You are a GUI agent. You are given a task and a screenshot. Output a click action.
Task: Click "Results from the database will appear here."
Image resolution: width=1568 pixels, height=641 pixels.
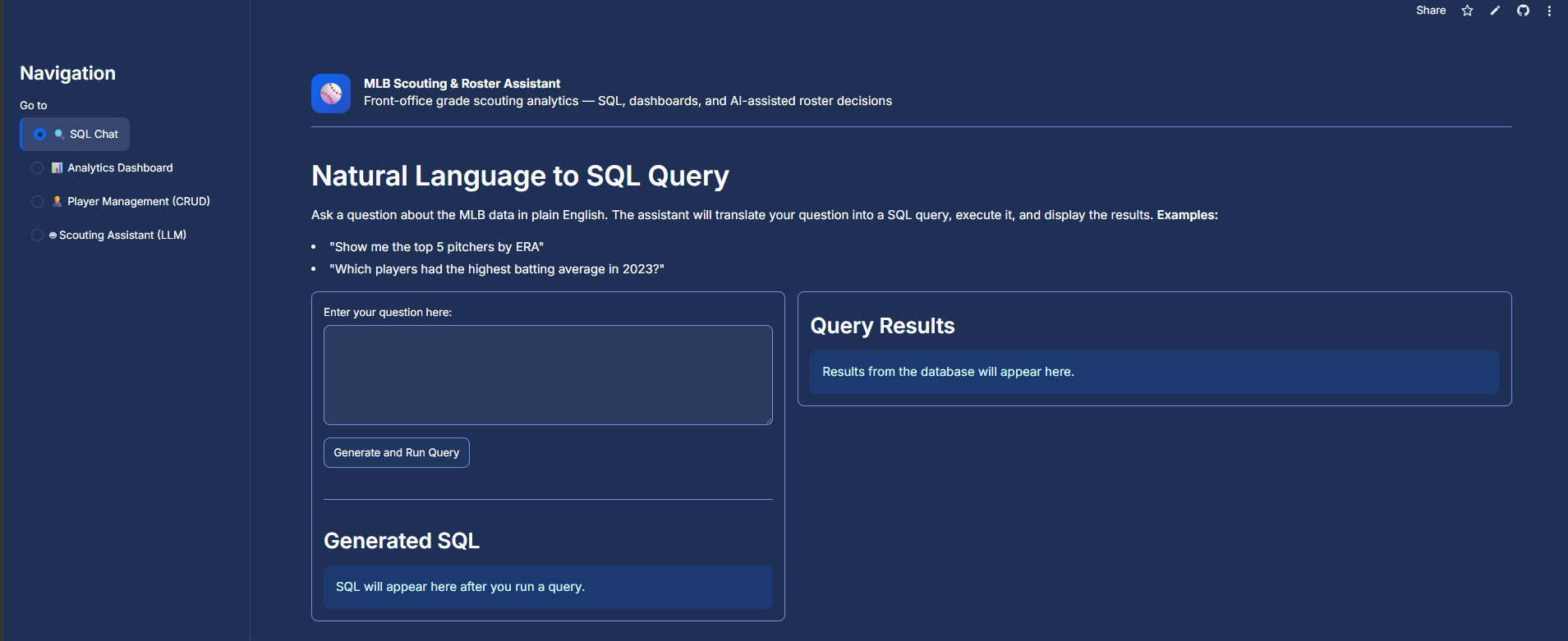tap(948, 372)
